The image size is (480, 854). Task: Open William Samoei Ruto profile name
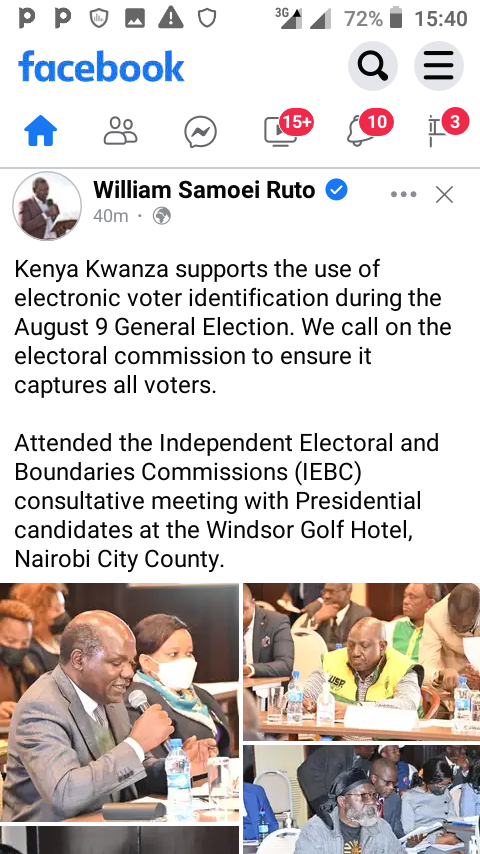204,190
